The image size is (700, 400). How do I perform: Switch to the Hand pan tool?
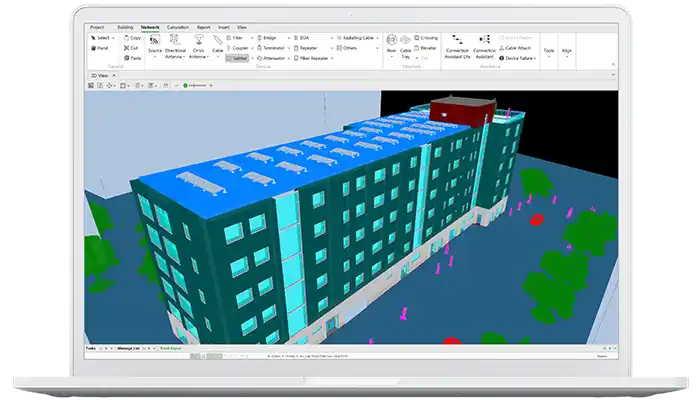101,47
